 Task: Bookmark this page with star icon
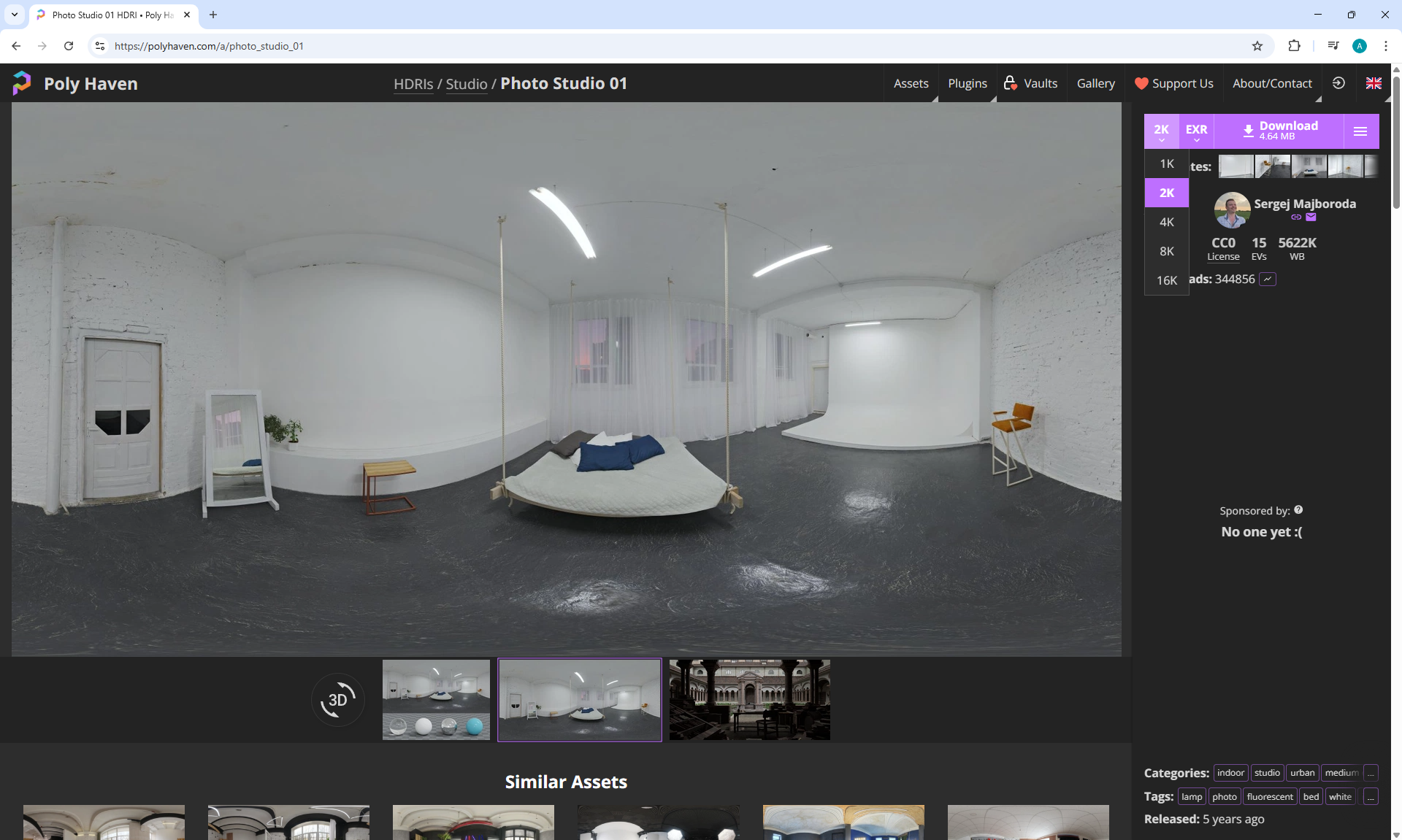(x=1257, y=46)
